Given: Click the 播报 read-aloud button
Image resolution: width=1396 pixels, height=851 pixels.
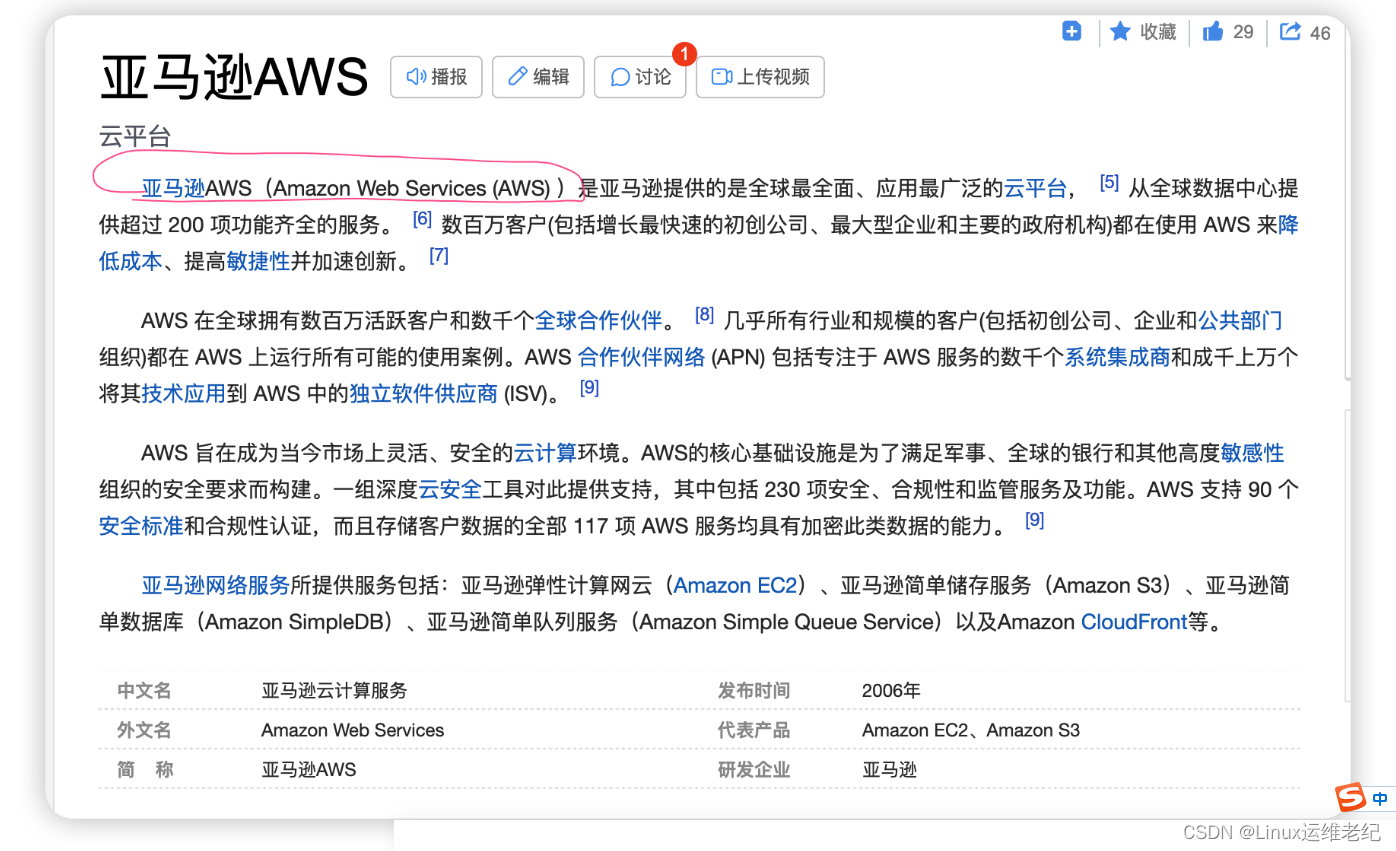Looking at the screenshot, I should tap(436, 77).
